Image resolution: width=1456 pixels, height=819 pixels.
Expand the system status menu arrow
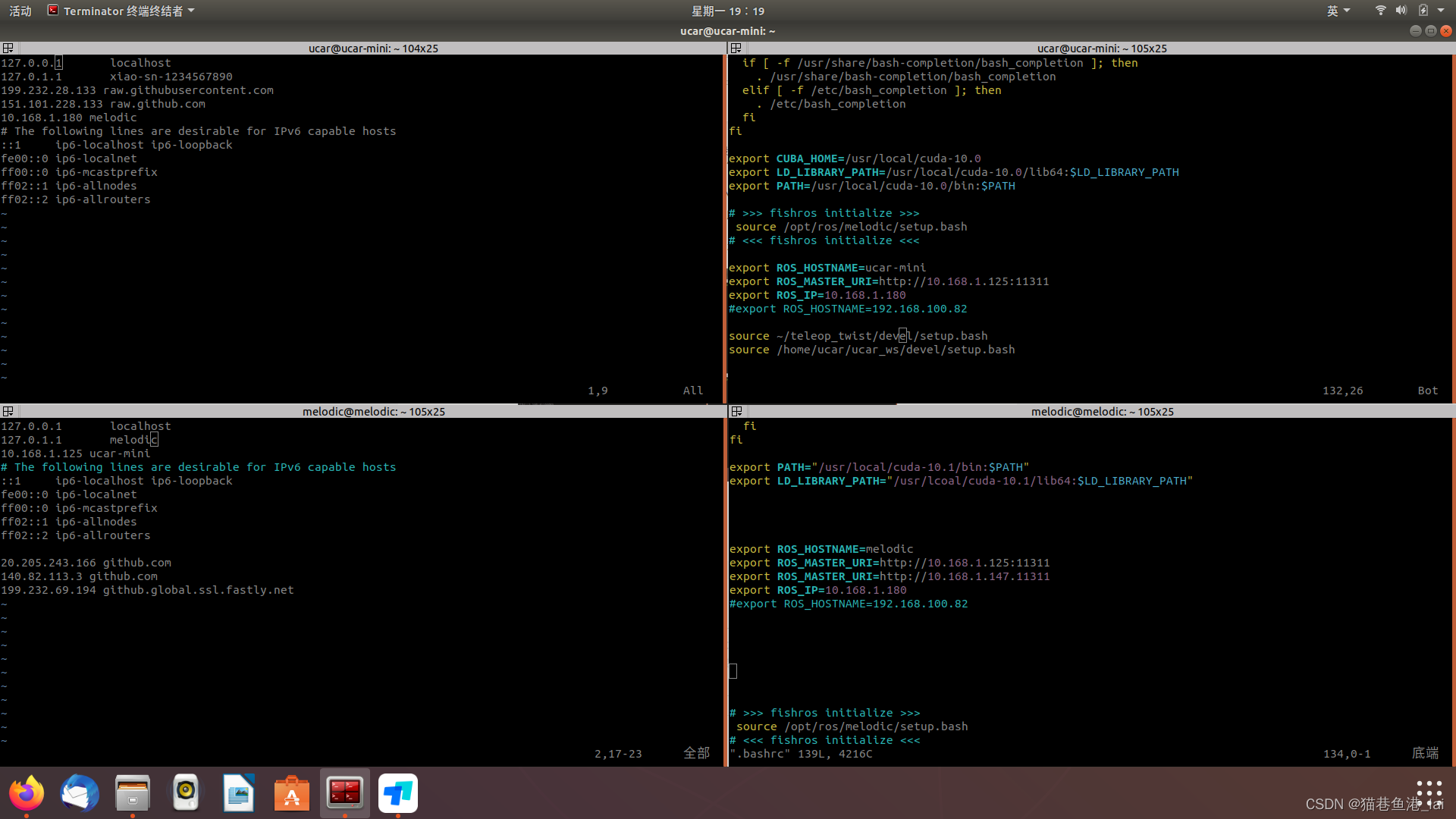(x=1441, y=11)
